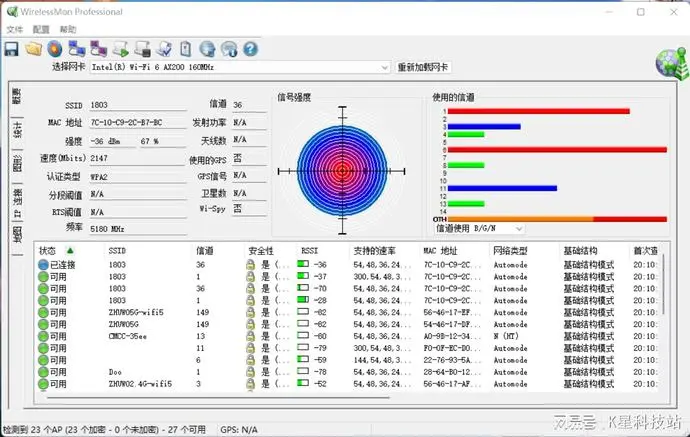Open the 文件 menu

click(x=15, y=29)
